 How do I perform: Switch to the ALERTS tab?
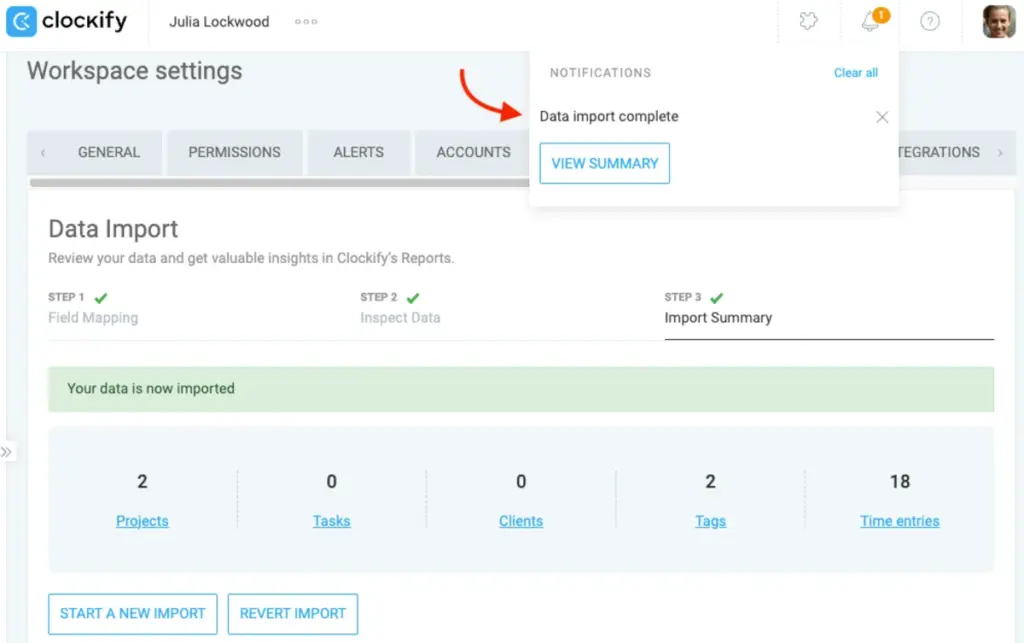click(x=359, y=152)
